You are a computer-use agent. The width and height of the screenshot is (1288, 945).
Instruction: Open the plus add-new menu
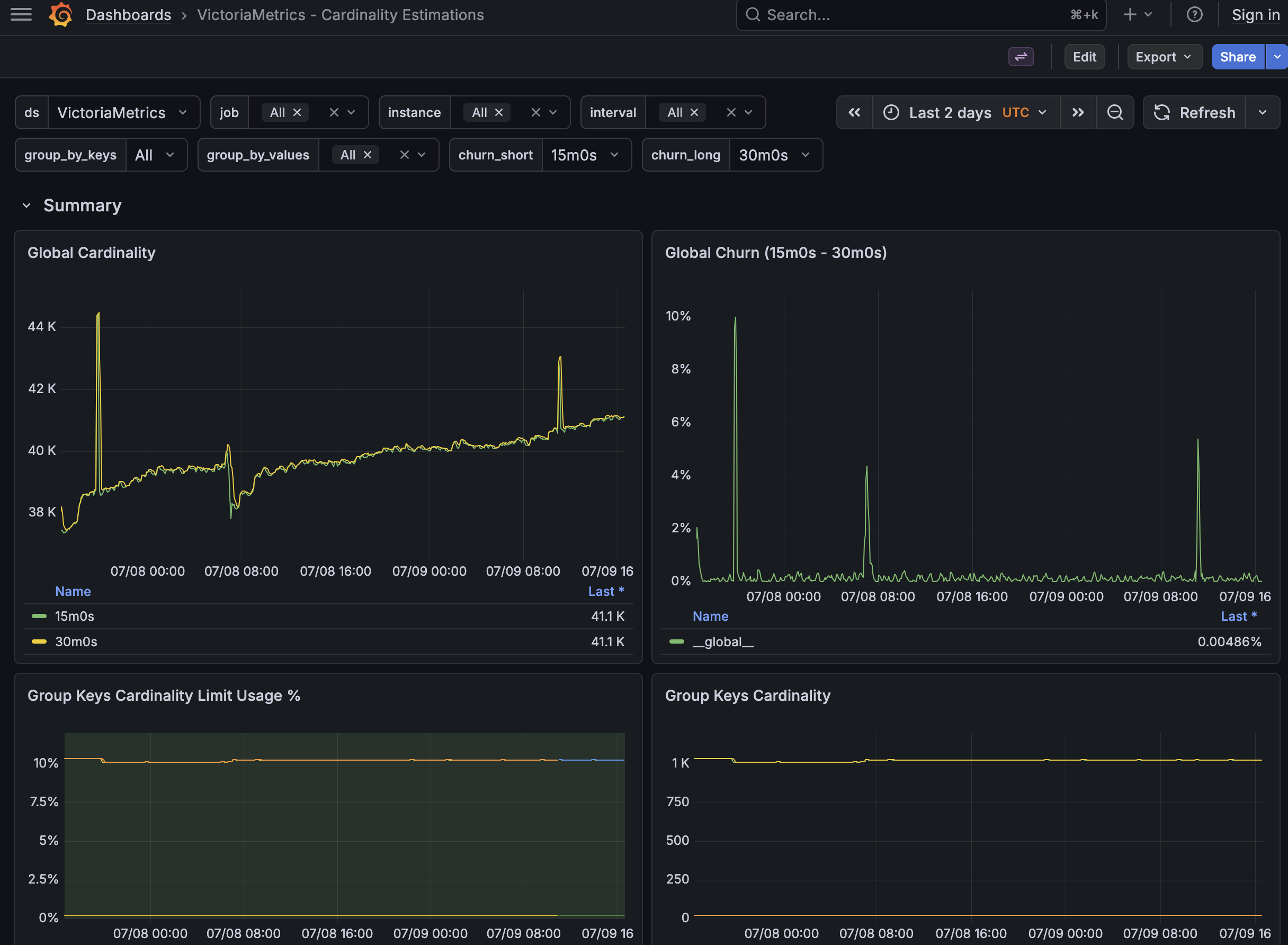click(1137, 15)
